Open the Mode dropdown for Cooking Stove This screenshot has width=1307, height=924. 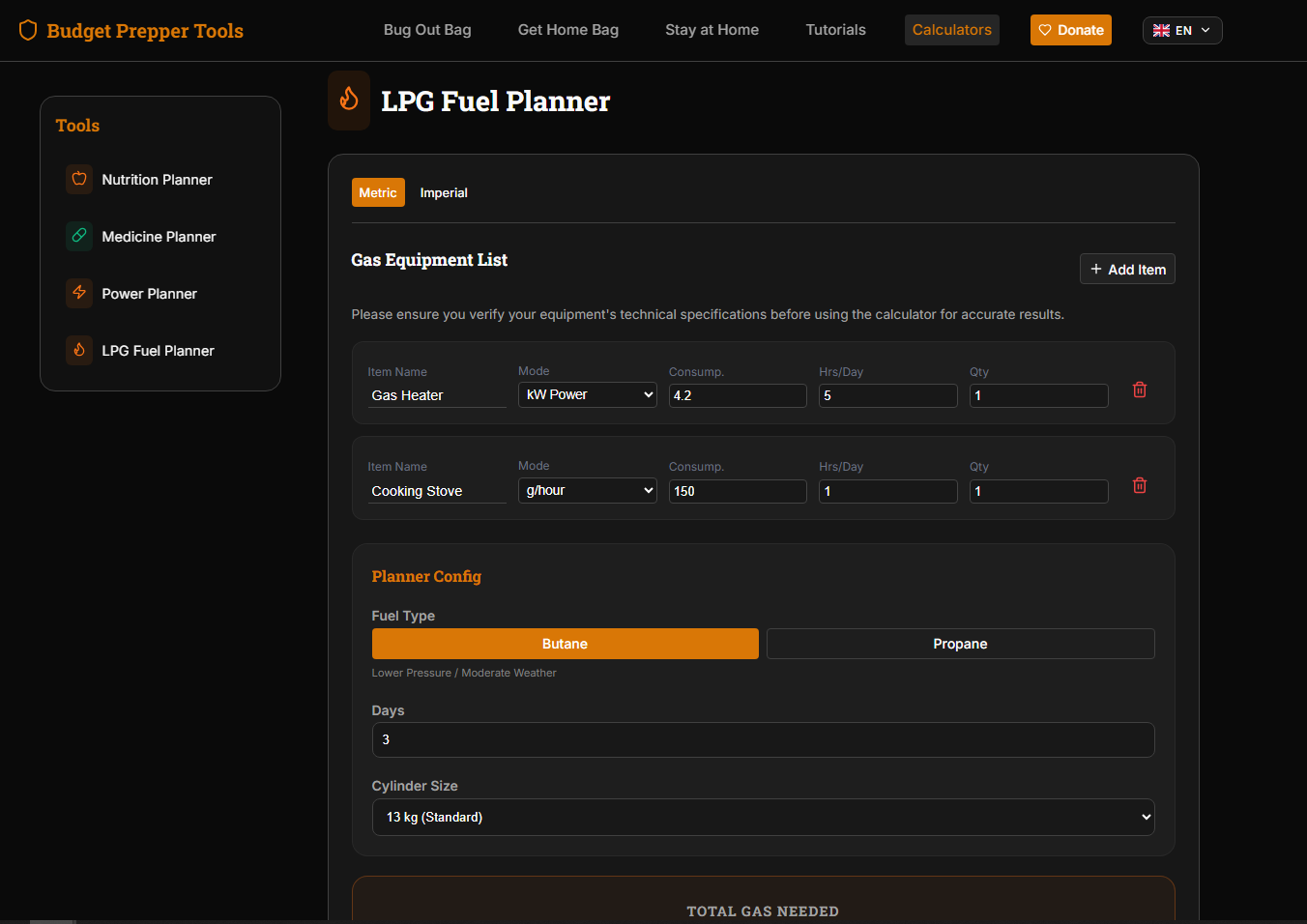588,490
